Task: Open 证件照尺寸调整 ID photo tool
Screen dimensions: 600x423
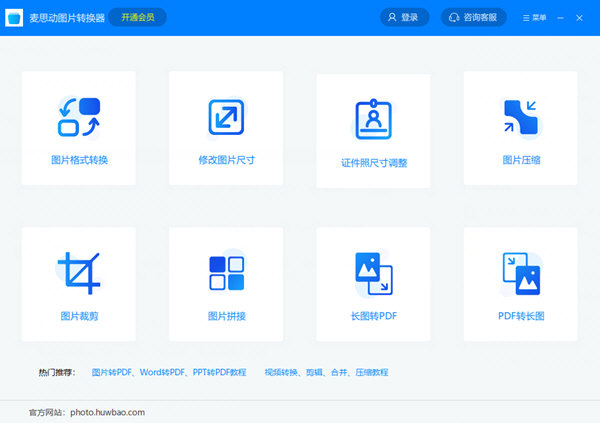Action: [x=373, y=120]
